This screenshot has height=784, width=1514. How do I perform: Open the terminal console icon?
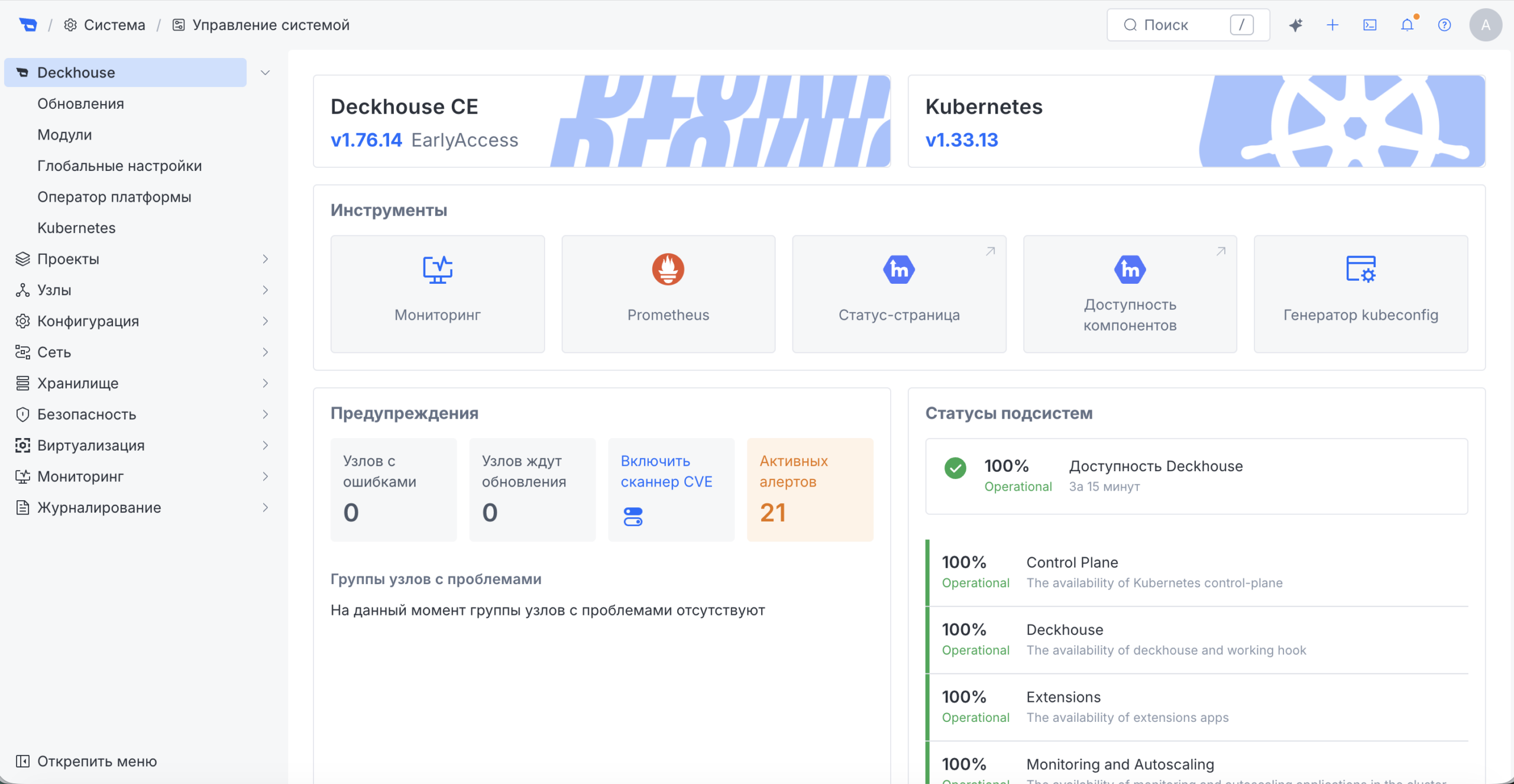click(1370, 25)
